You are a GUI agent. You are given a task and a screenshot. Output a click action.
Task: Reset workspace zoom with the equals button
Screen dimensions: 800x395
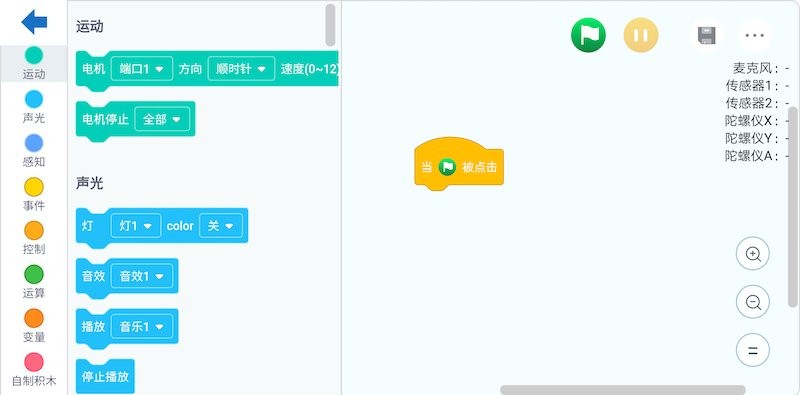click(753, 350)
